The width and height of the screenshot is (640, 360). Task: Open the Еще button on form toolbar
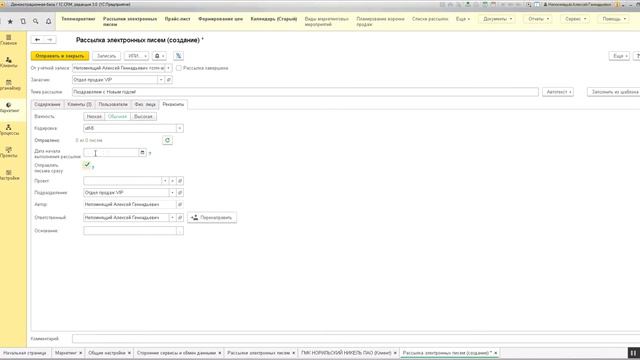619,56
